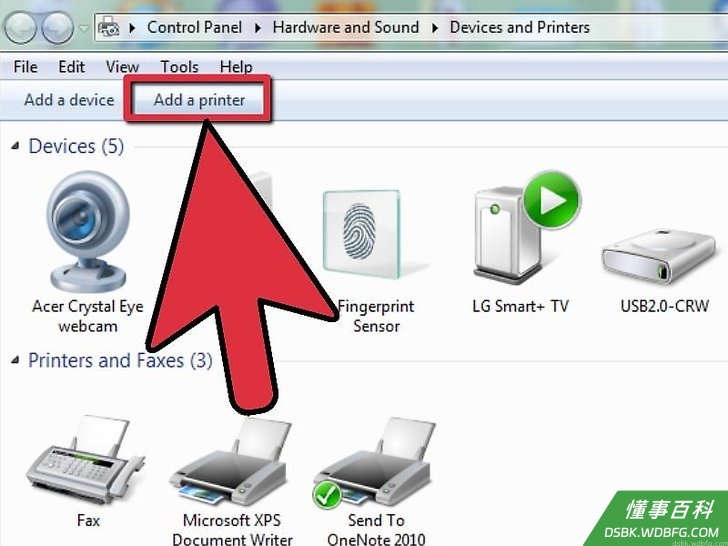Collapse the Printers and Faxes (3) group
The height and width of the screenshot is (546, 728).
[x=16, y=360]
